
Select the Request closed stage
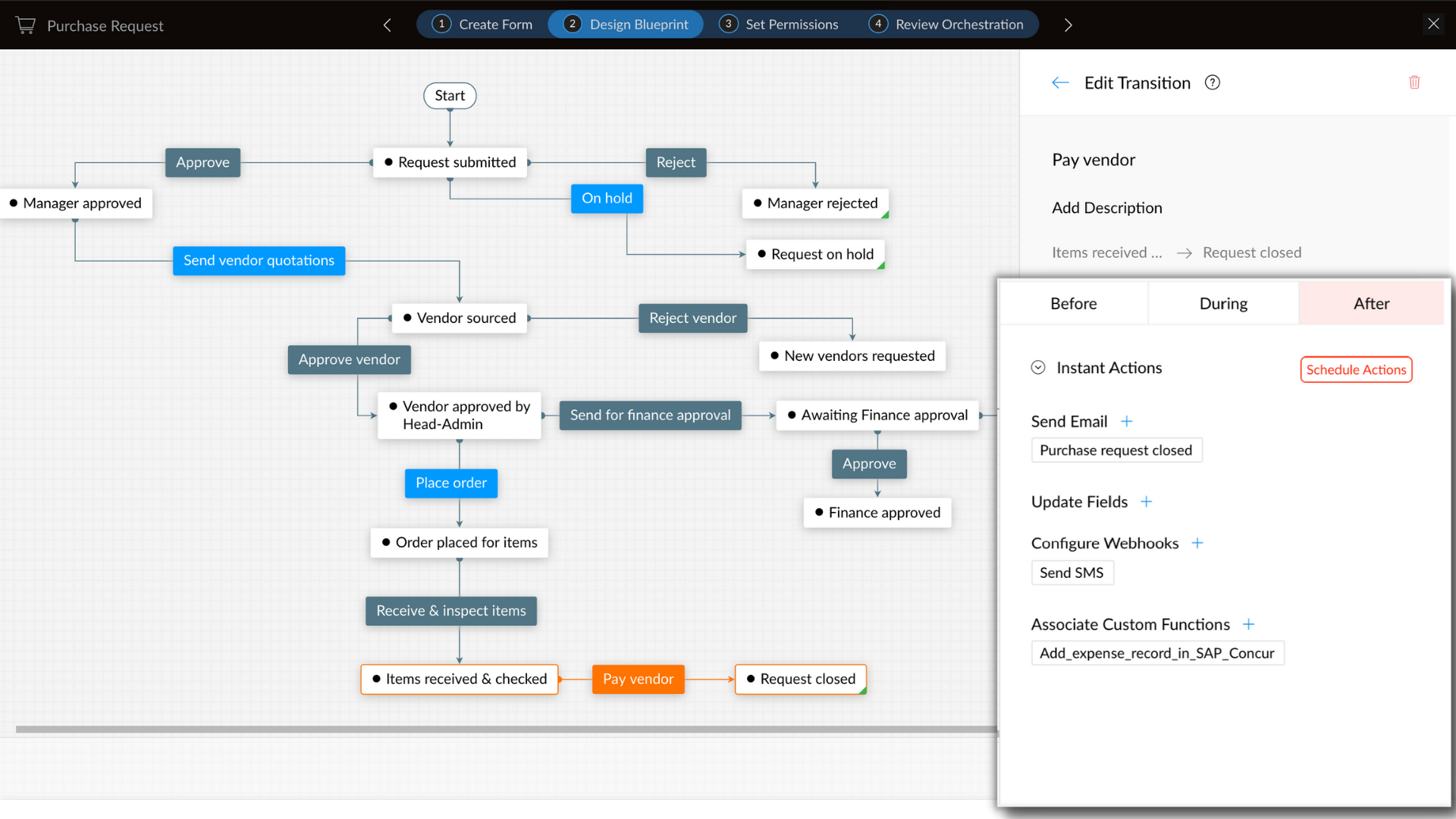click(x=801, y=679)
